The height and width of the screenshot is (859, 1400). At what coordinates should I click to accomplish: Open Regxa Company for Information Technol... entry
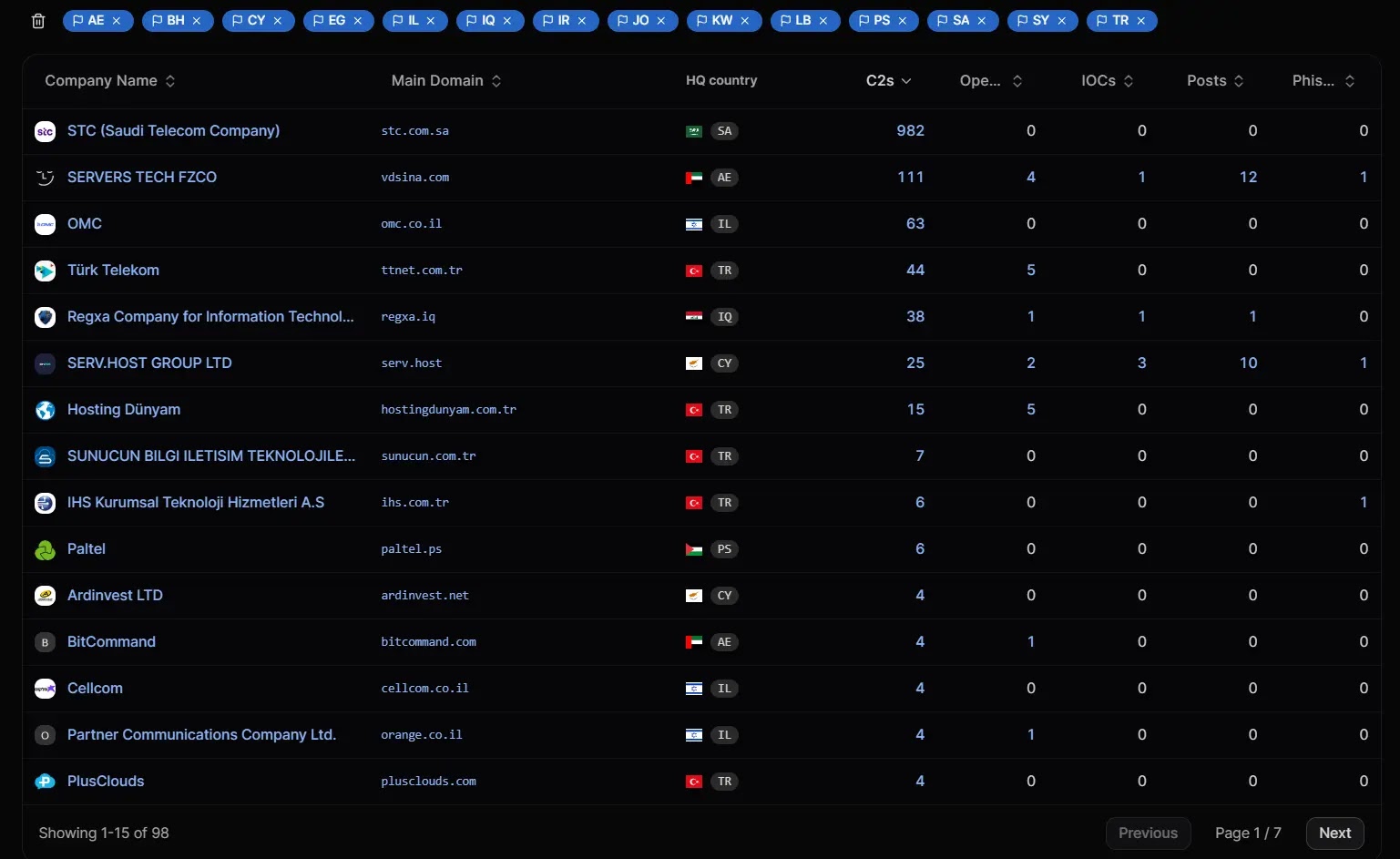[x=210, y=317]
